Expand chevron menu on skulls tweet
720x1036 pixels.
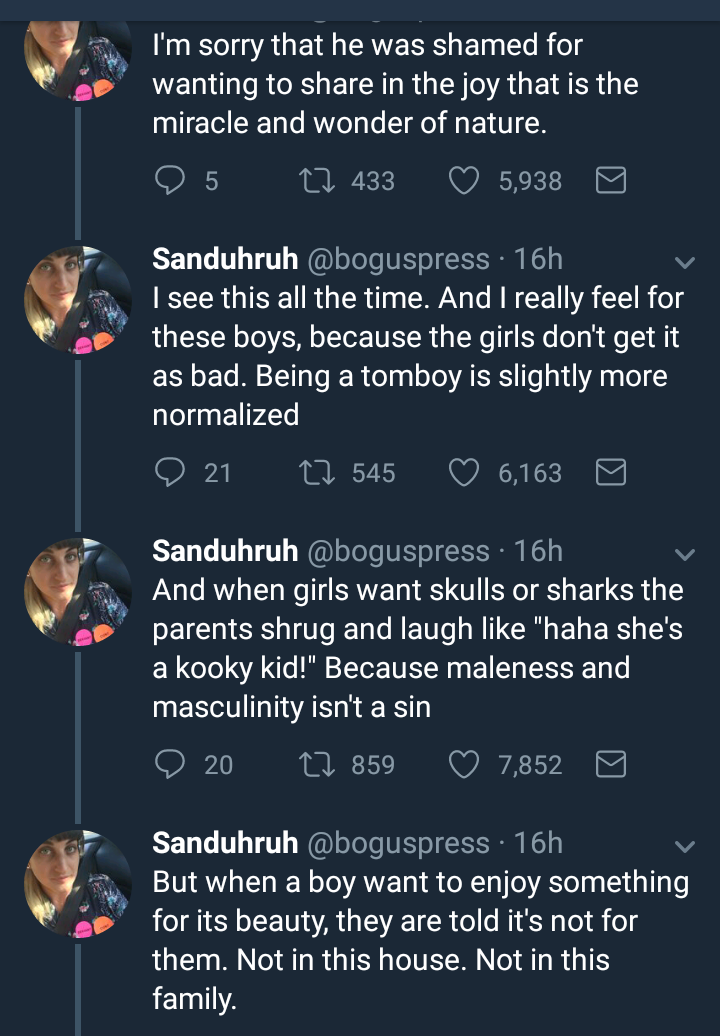685,555
